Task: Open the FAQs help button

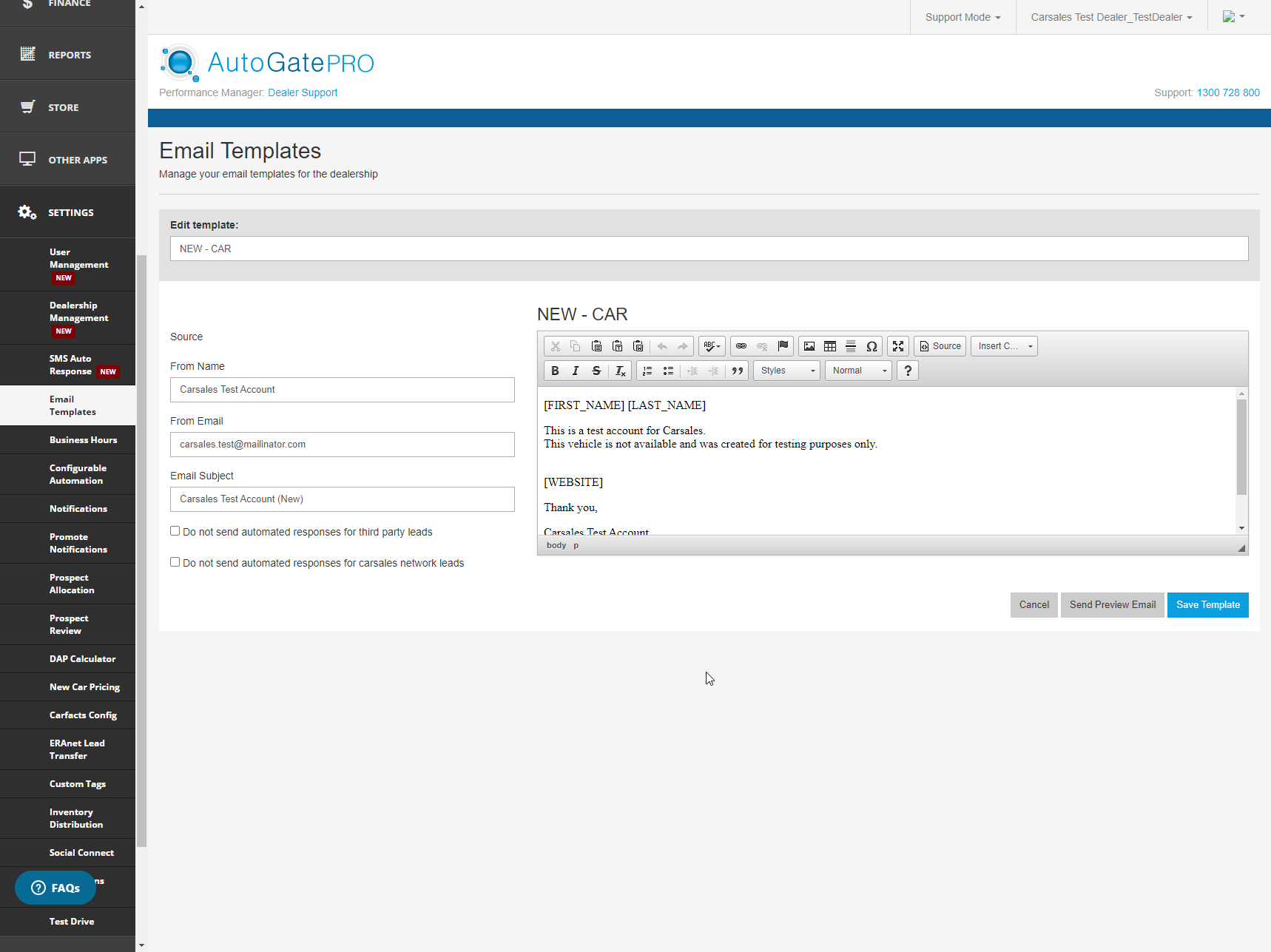Action: (x=55, y=888)
